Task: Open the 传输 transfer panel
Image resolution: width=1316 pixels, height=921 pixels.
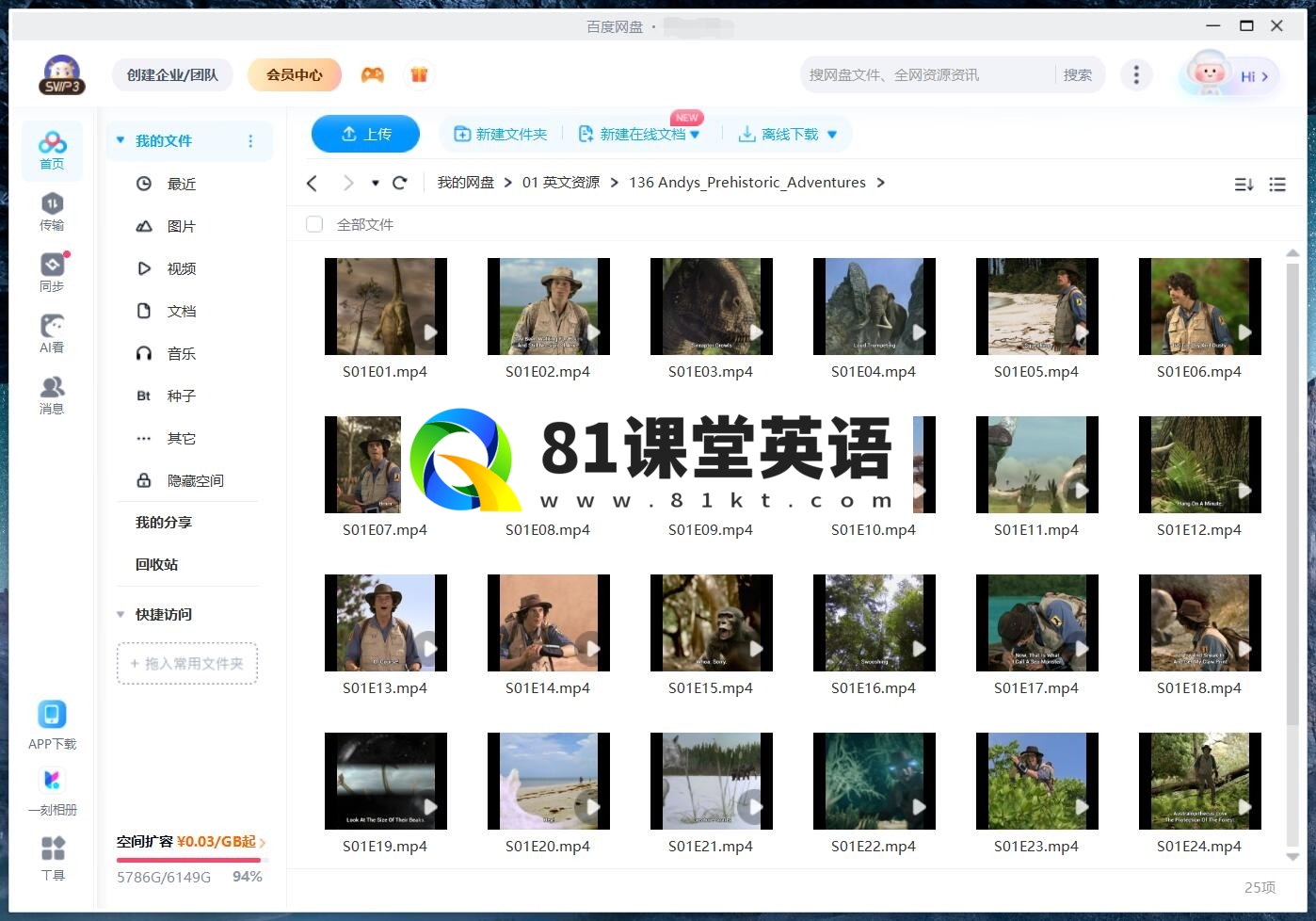Action: click(52, 212)
